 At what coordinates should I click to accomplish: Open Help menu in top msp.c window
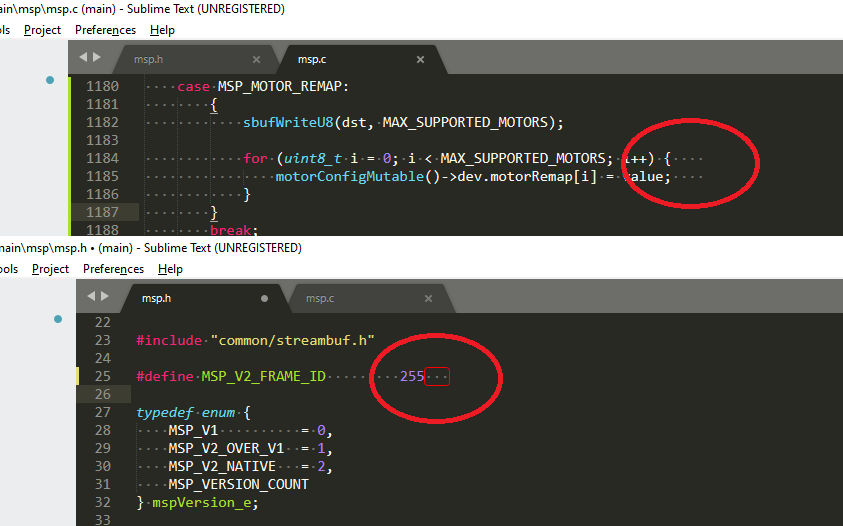162,30
